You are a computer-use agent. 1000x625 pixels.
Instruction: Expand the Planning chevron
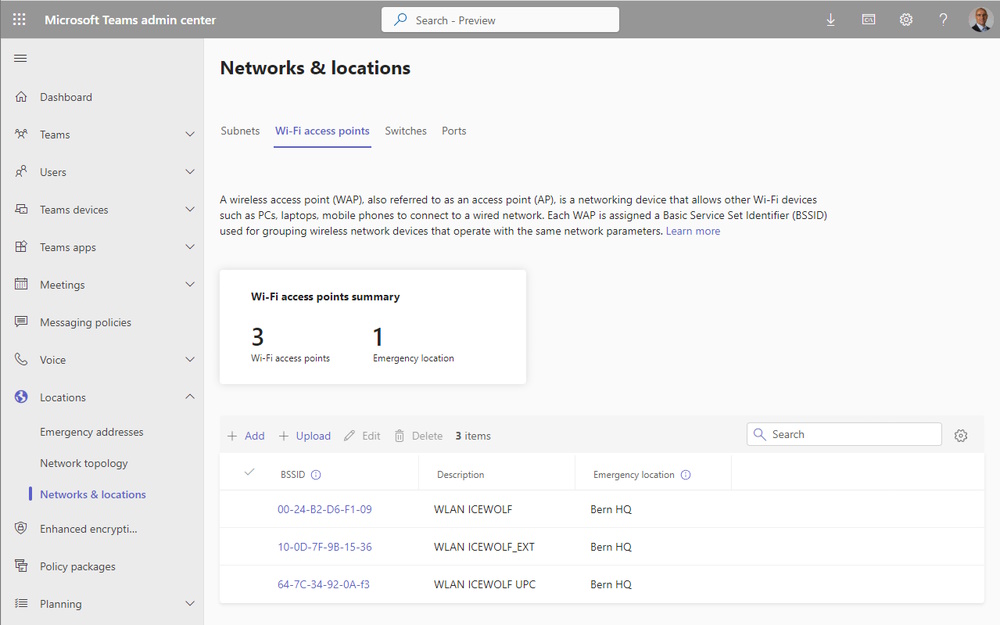coord(189,603)
